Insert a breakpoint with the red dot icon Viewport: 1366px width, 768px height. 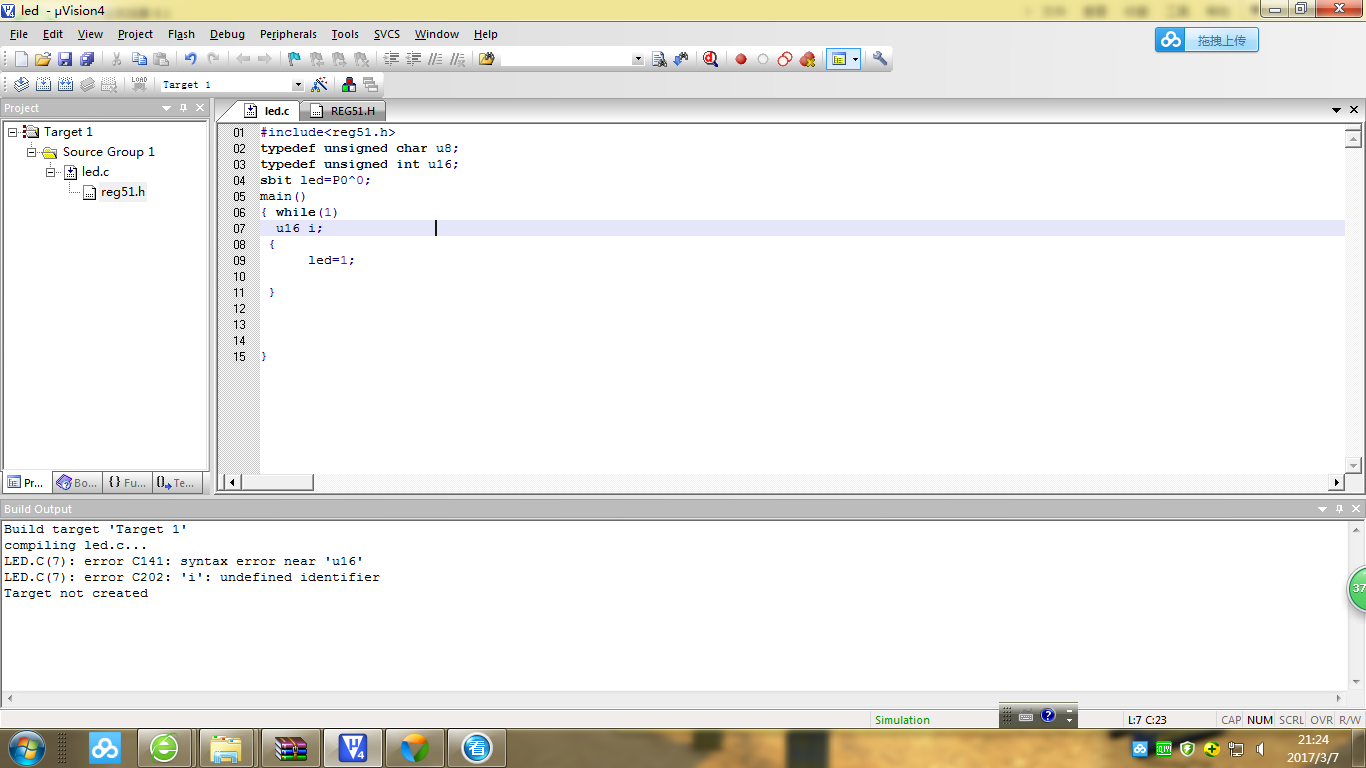coord(741,59)
